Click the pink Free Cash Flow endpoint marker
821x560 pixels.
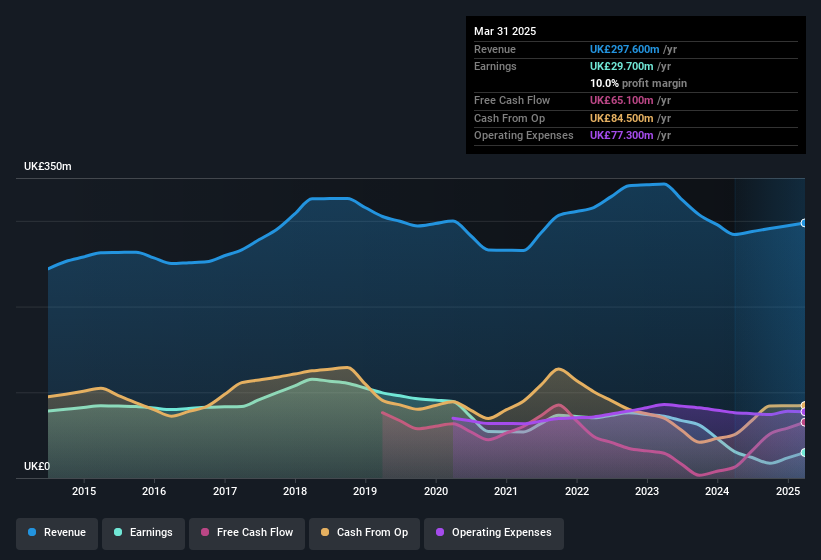804,422
